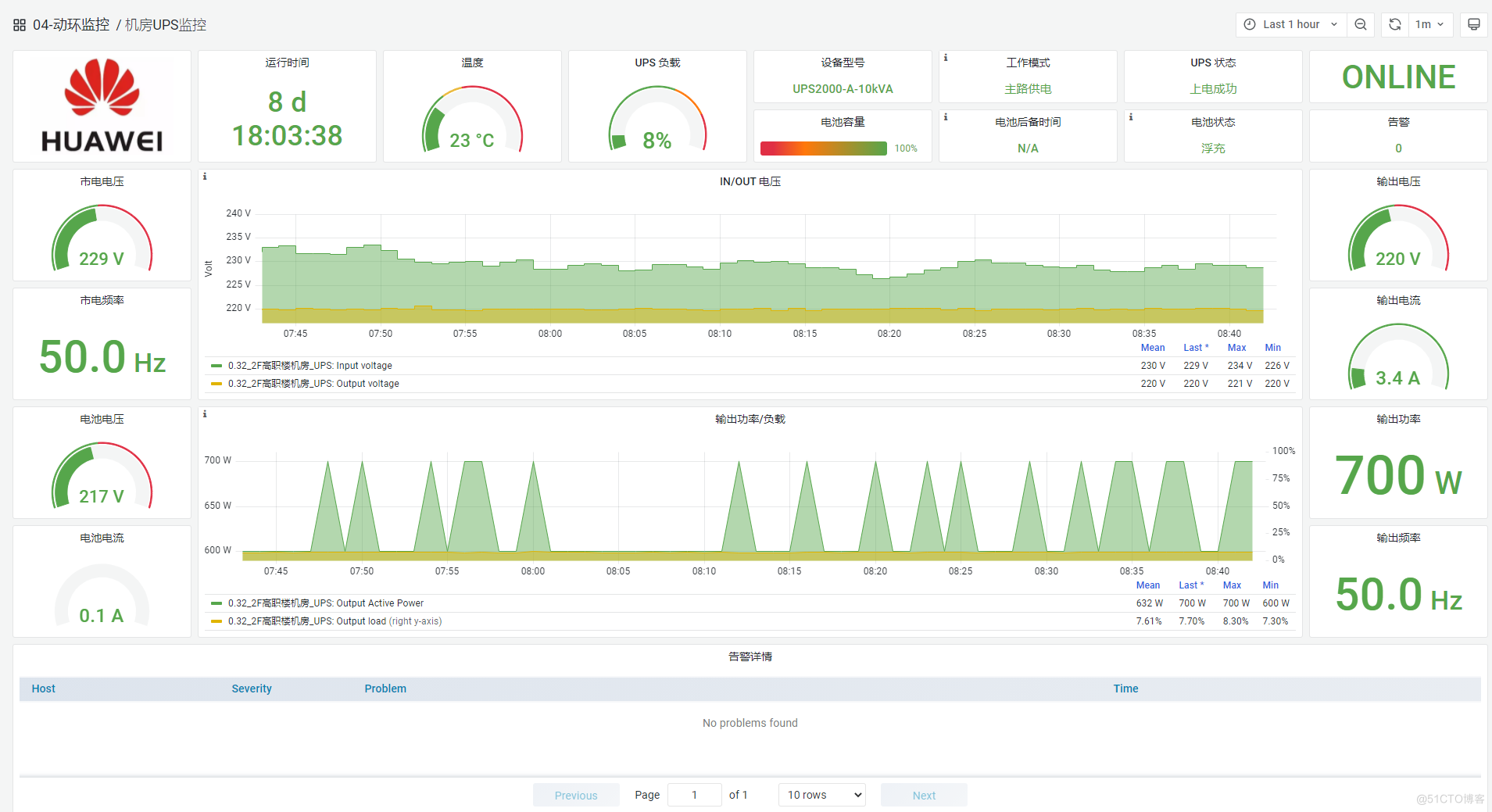The image size is (1492, 812).
Task: Click the Next page button
Action: pos(924,795)
